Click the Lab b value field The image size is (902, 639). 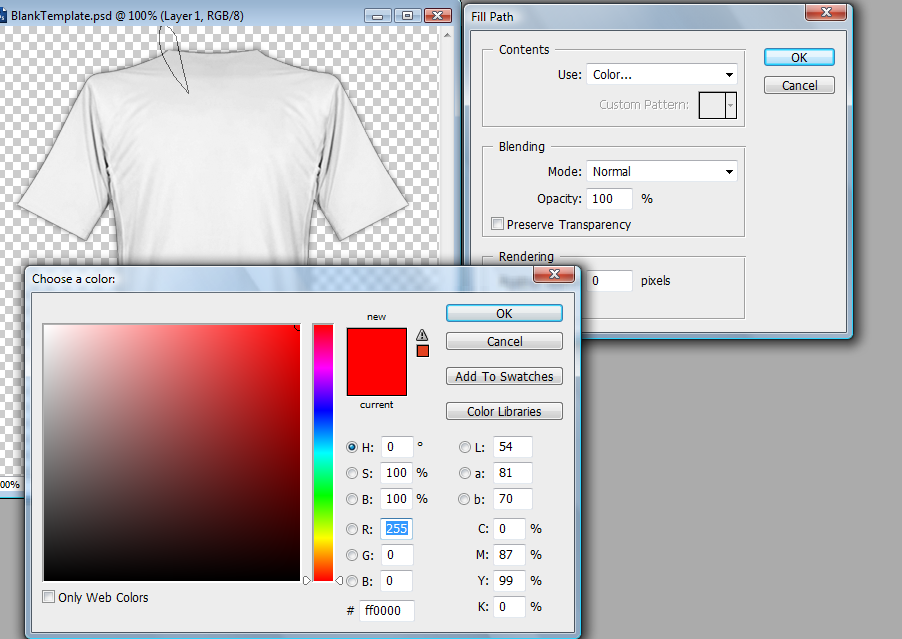513,499
